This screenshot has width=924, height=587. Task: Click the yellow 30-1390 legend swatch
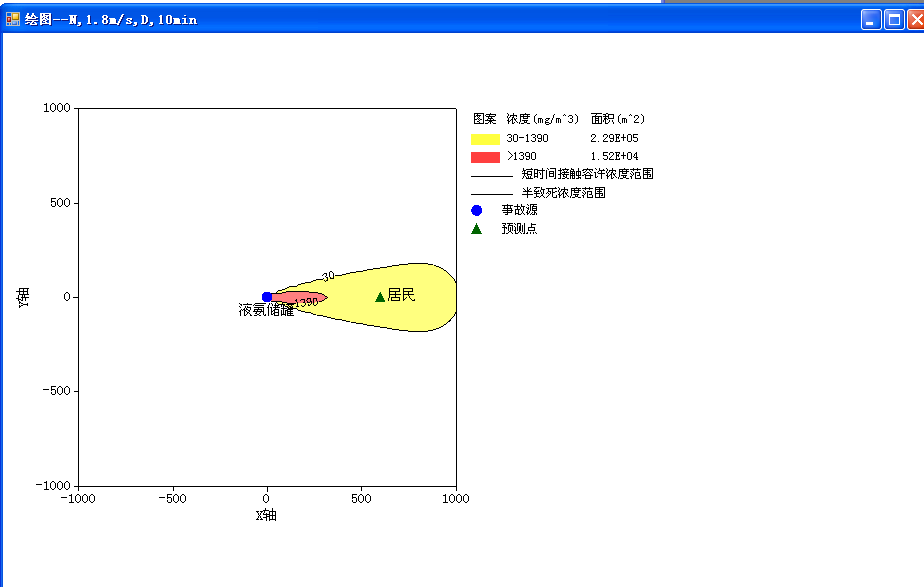tap(486, 139)
